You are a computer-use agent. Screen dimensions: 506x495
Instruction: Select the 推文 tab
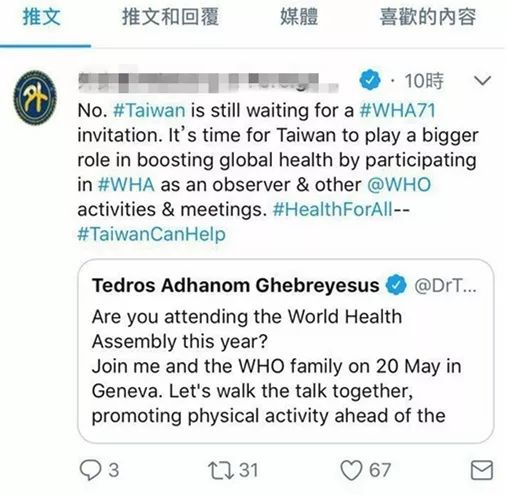point(41,17)
